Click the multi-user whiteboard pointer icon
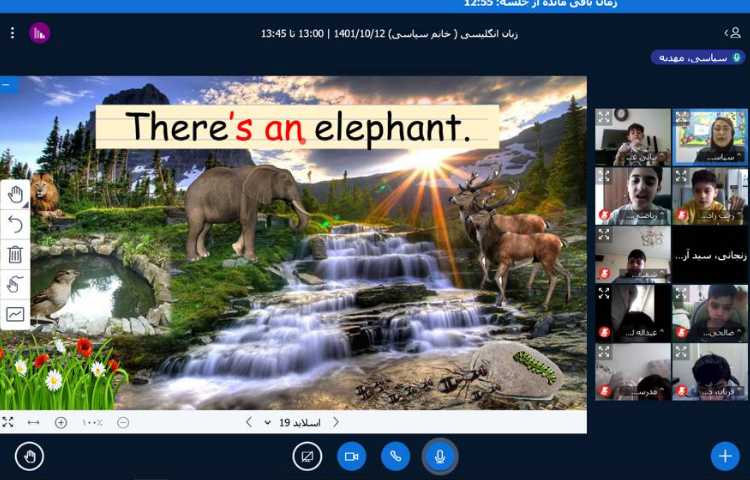The width and height of the screenshot is (750, 480). [x=15, y=284]
